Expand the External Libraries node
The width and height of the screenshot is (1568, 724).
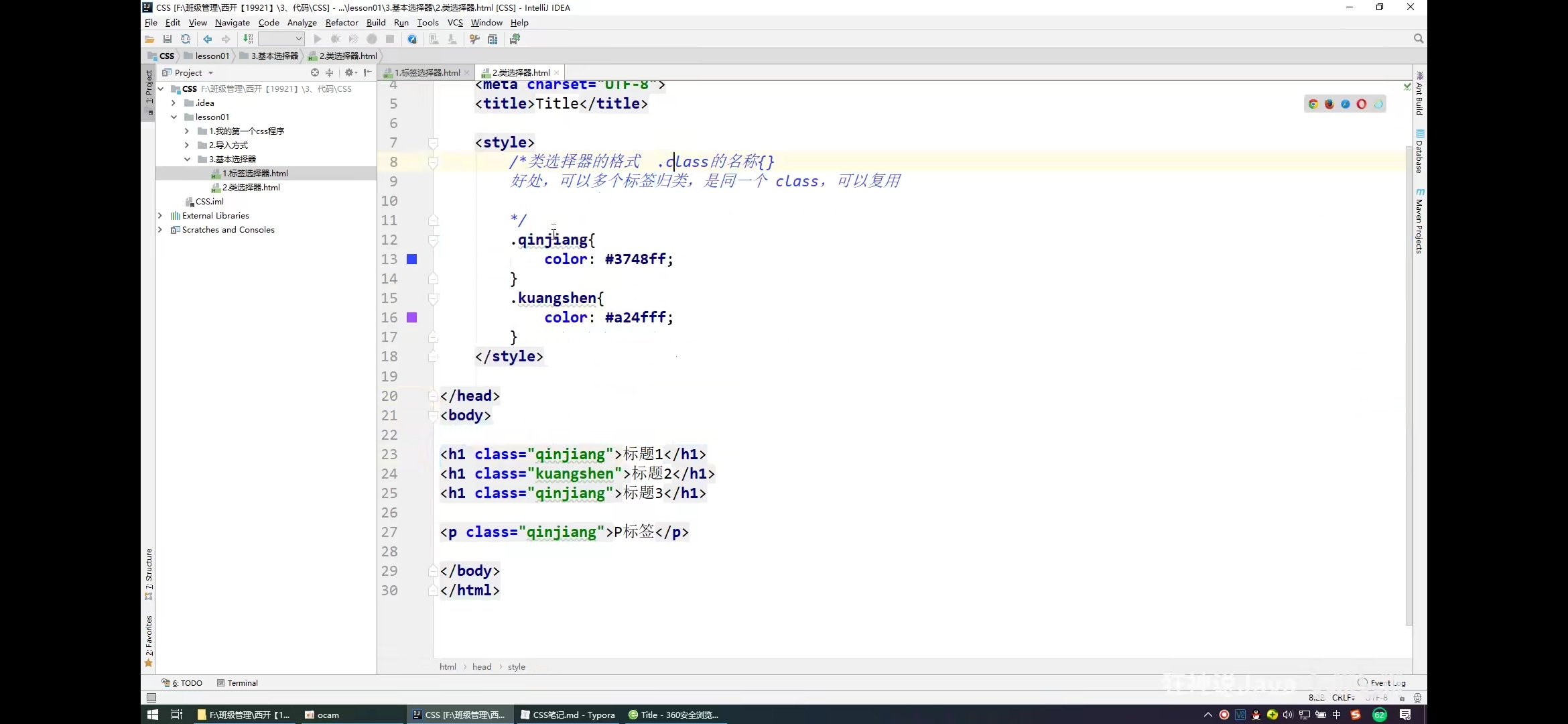160,216
